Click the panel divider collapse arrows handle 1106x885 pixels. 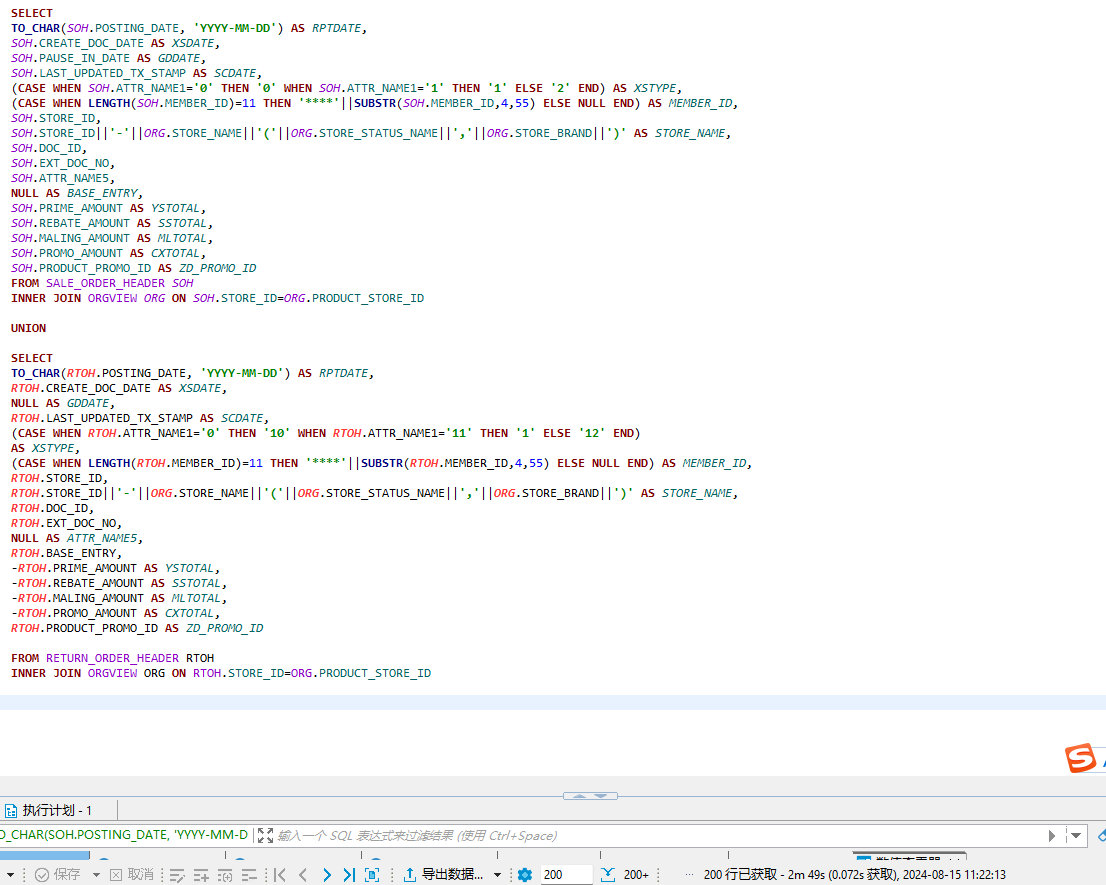(590, 795)
